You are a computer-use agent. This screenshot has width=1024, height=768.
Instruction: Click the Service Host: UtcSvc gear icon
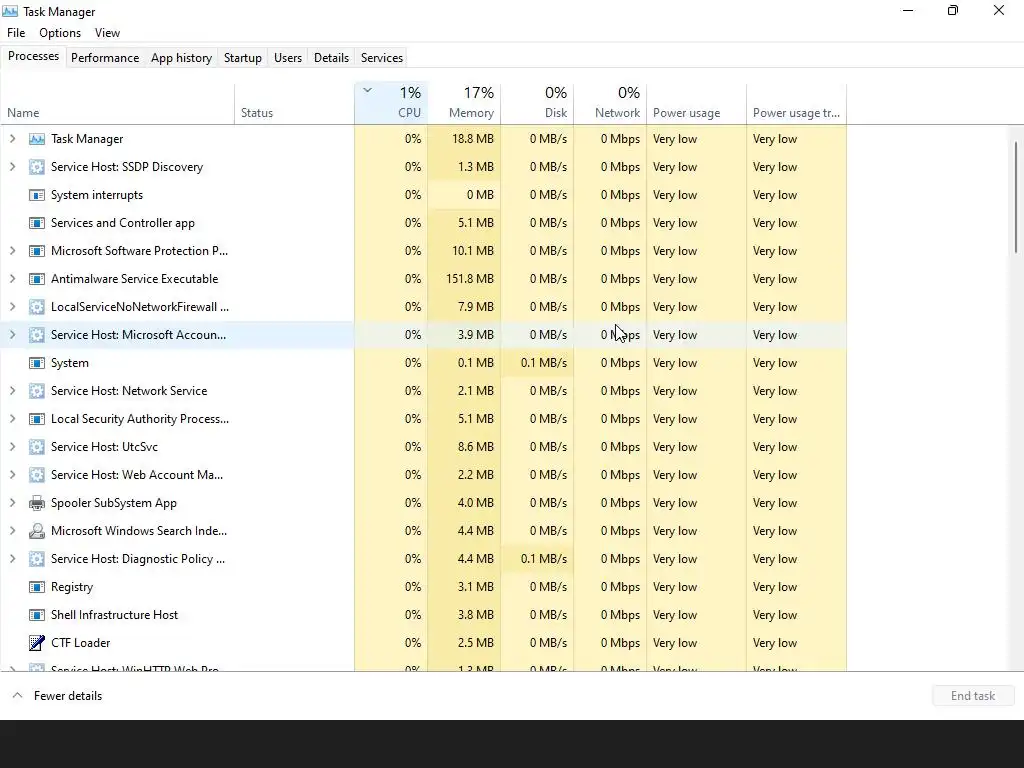point(37,447)
